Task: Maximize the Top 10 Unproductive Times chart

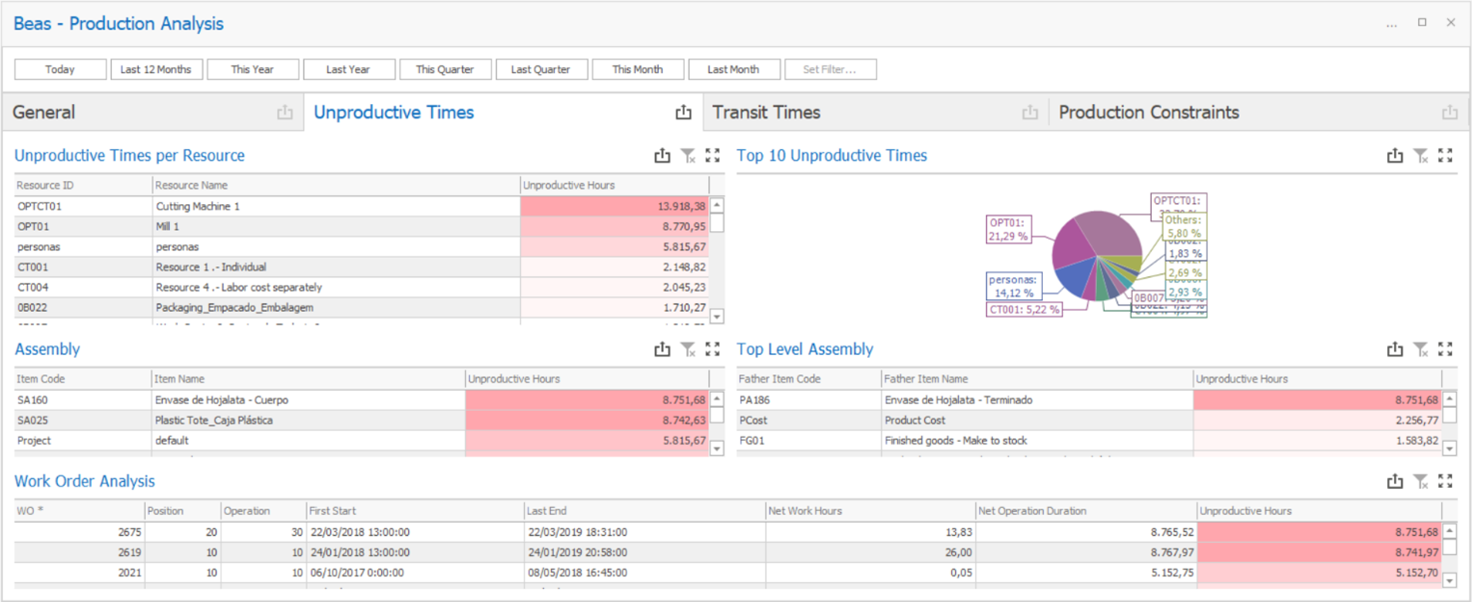Action: (1445, 155)
